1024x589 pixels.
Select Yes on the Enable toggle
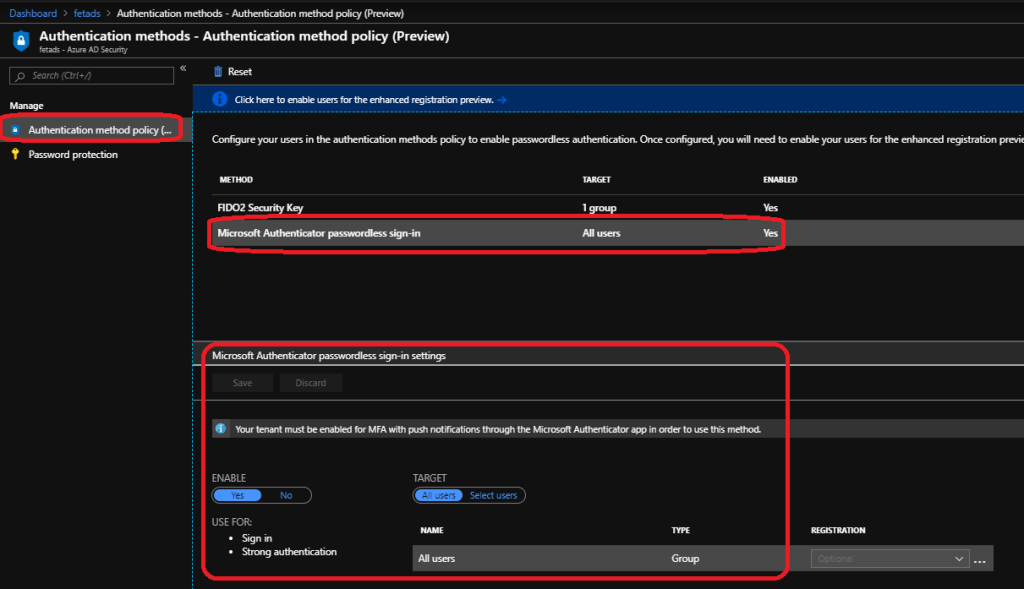[x=237, y=494]
